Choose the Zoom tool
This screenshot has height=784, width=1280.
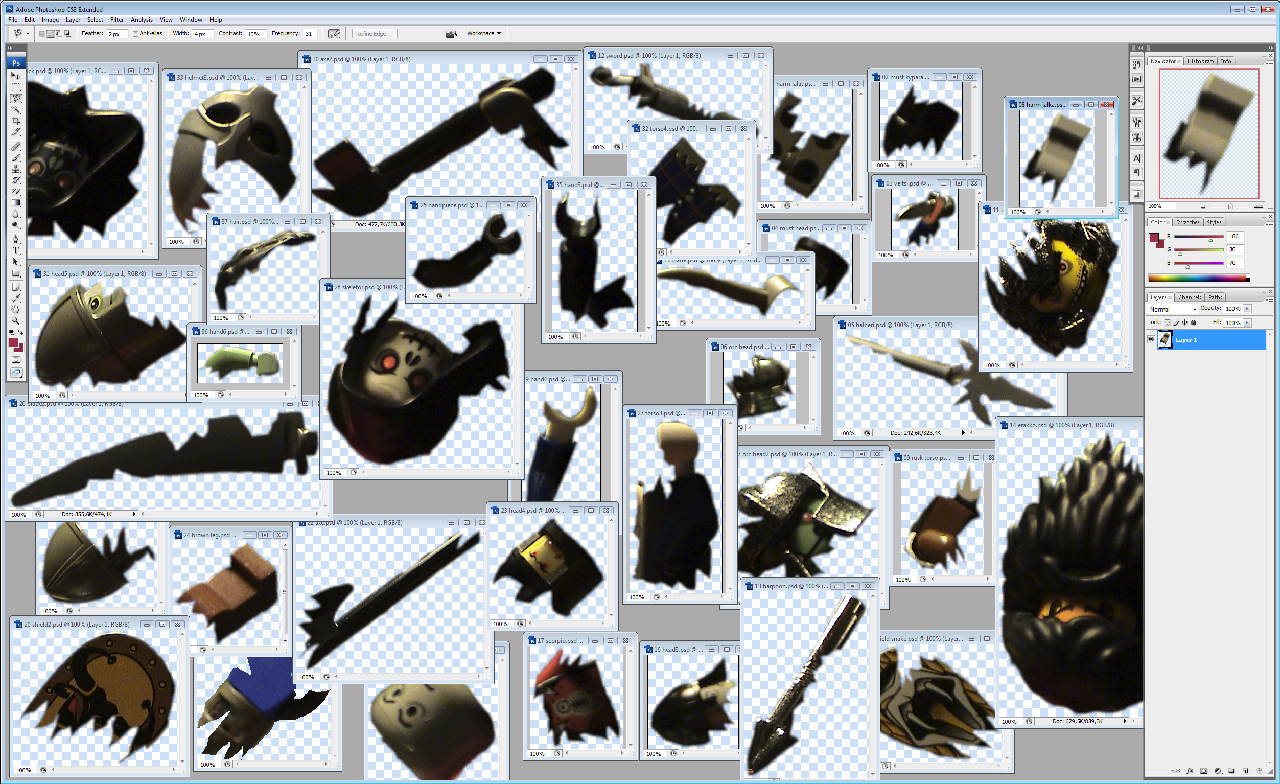16,319
